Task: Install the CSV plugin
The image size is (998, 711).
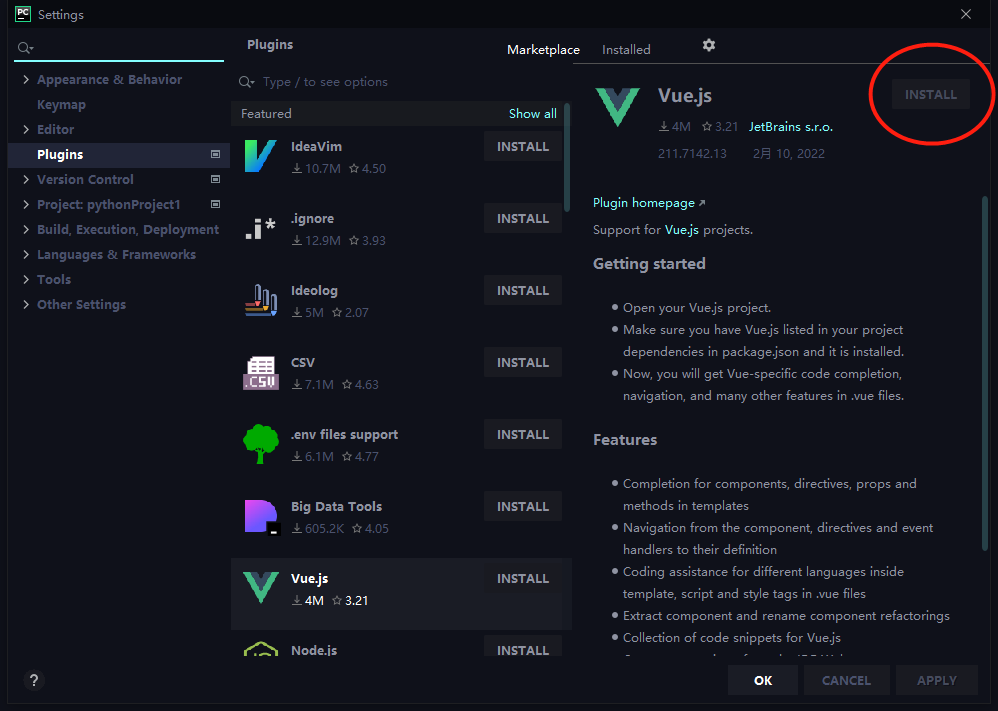Action: pos(523,362)
